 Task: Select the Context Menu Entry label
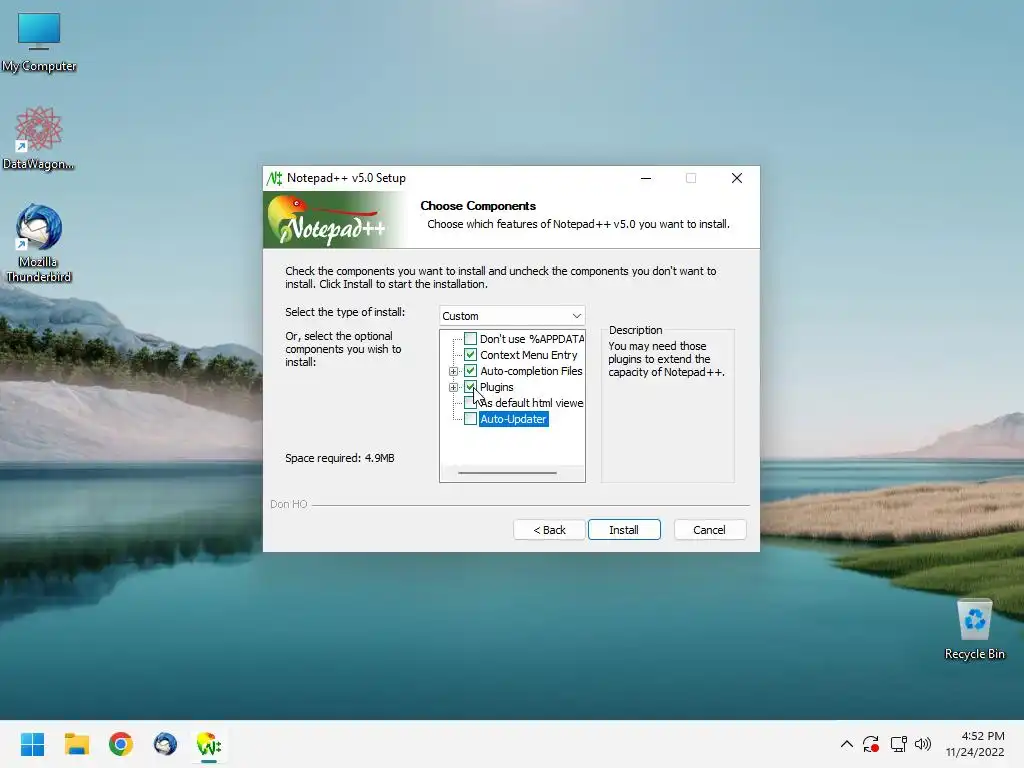pyautogui.click(x=529, y=355)
